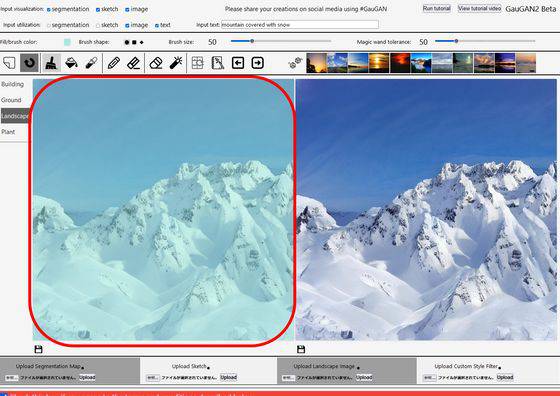Select the paint brush tool

[51, 63]
